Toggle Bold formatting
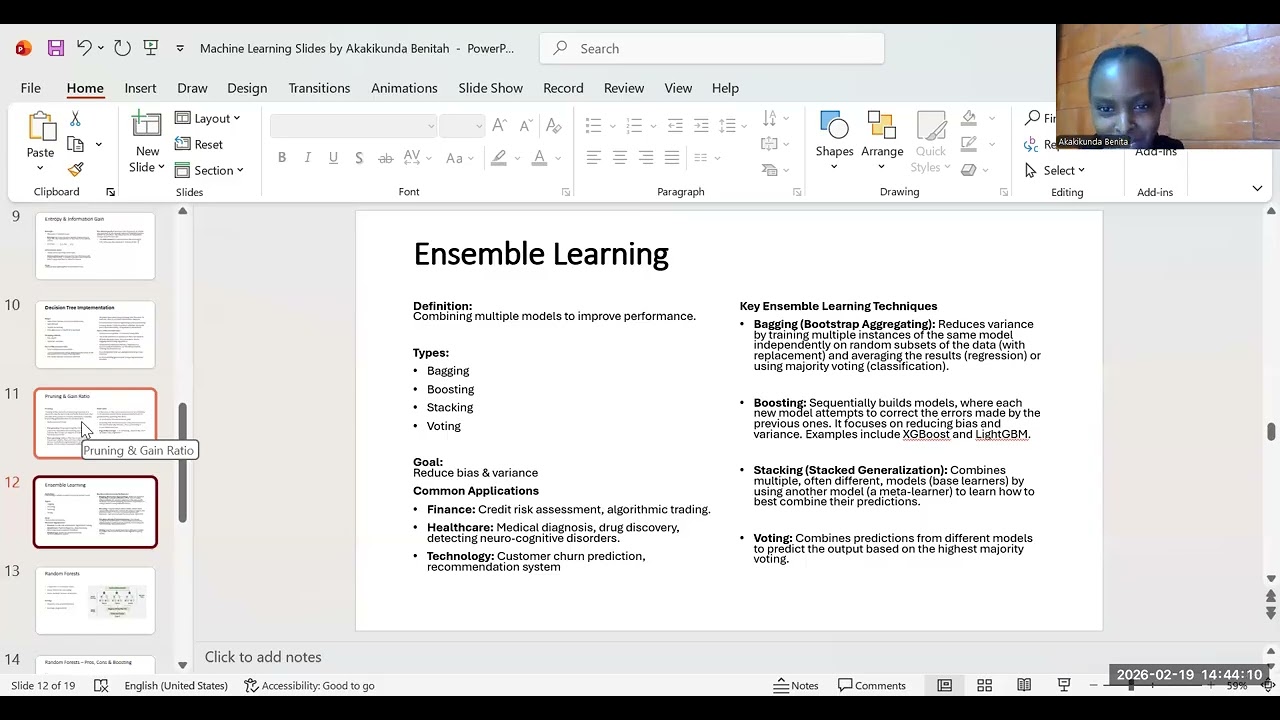The height and width of the screenshot is (720, 1280). tap(282, 157)
